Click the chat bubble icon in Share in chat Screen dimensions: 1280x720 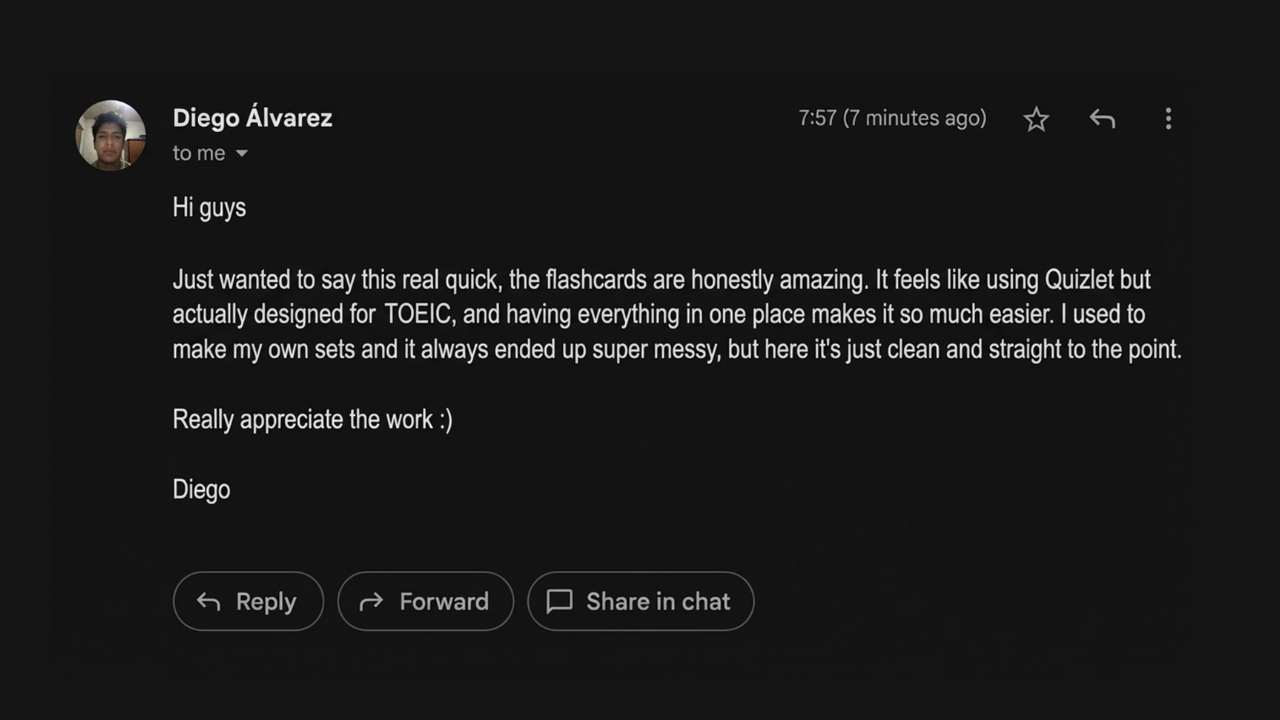560,601
